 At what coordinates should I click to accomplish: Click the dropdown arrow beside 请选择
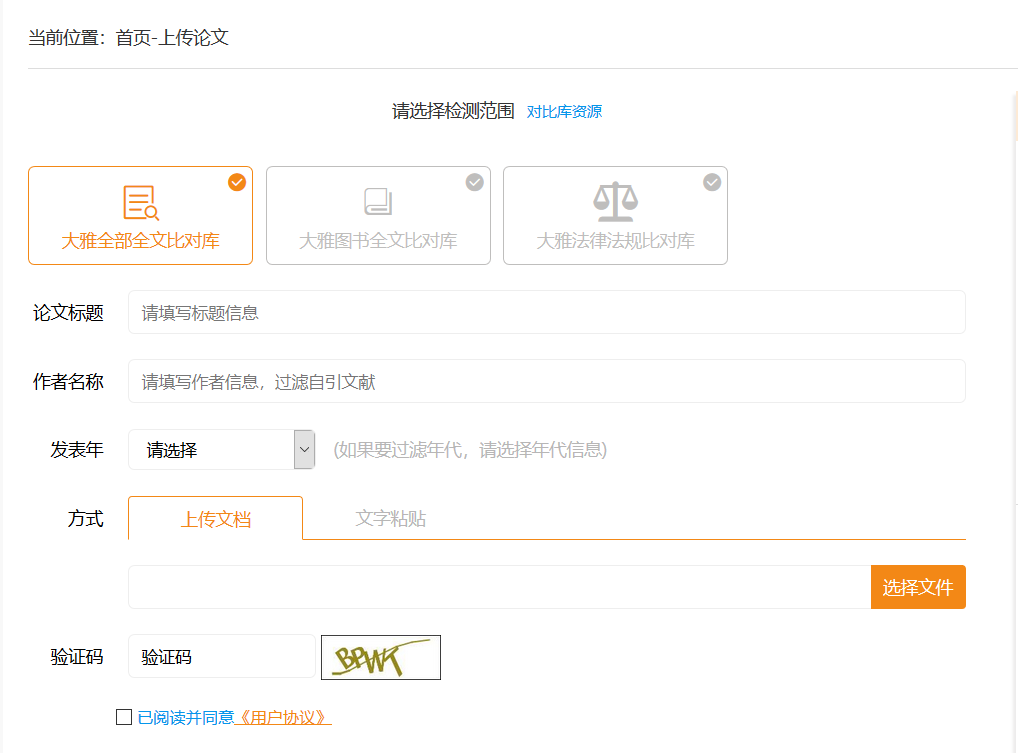pos(304,450)
